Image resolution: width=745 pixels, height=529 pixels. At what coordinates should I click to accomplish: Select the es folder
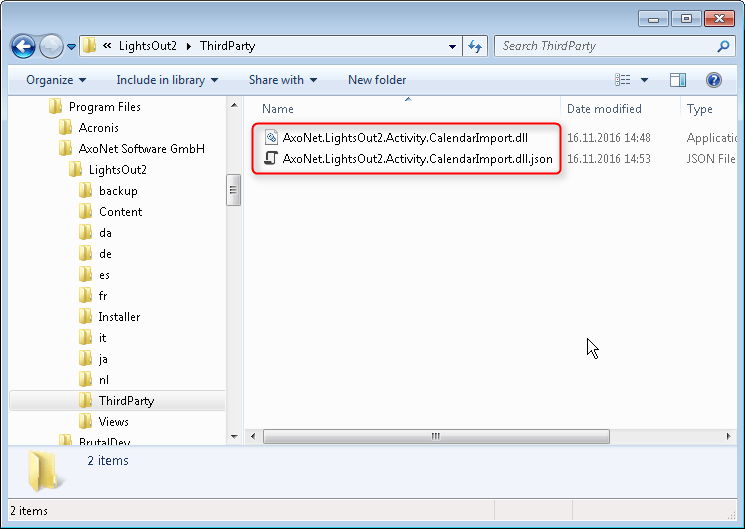(104, 275)
